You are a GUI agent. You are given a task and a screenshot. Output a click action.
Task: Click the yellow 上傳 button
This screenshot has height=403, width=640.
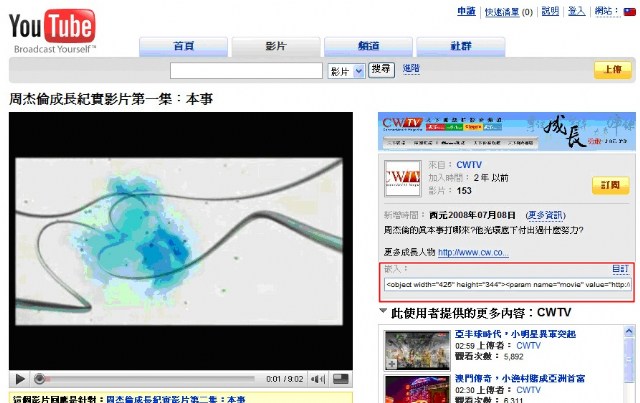pyautogui.click(x=612, y=70)
